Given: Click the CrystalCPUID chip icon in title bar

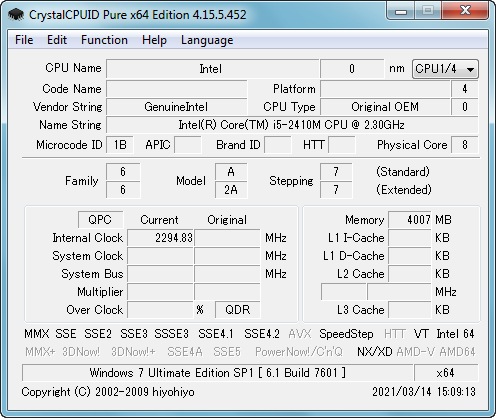Looking at the screenshot, I should (x=16, y=15).
